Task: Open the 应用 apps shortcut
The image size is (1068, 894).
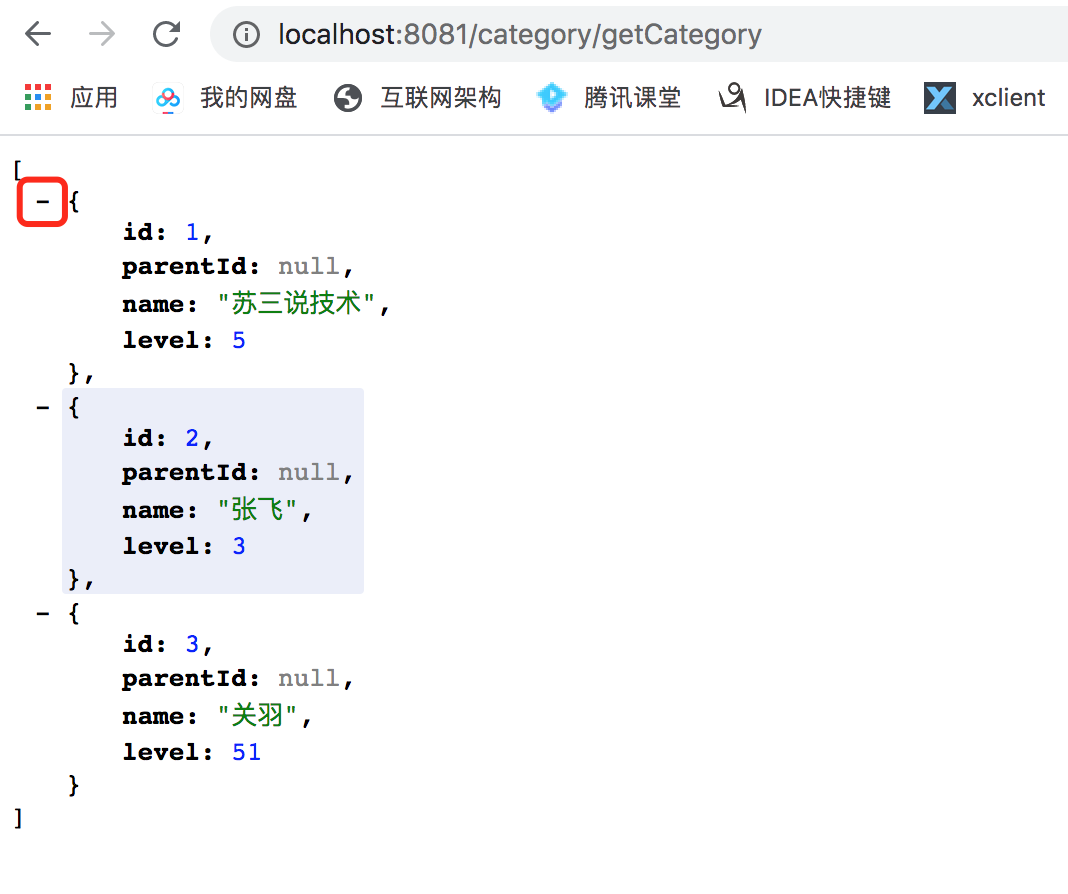Action: pos(94,98)
